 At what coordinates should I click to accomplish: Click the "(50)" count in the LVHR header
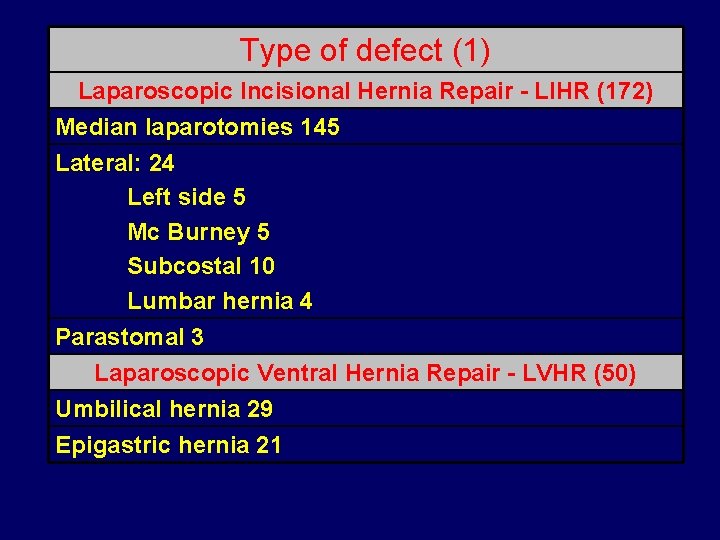coord(615,374)
